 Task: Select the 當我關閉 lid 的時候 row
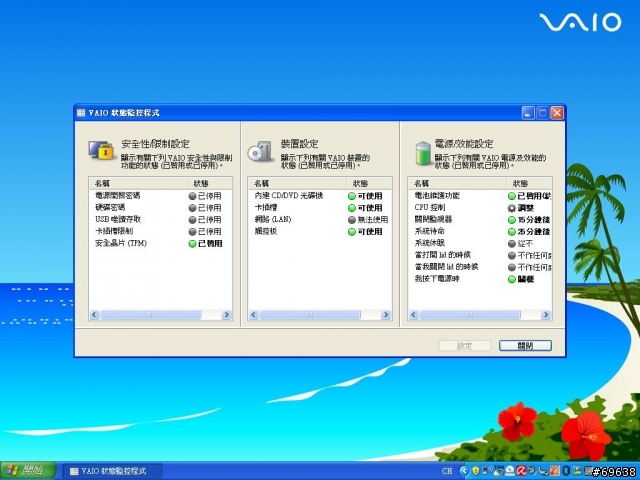480,267
